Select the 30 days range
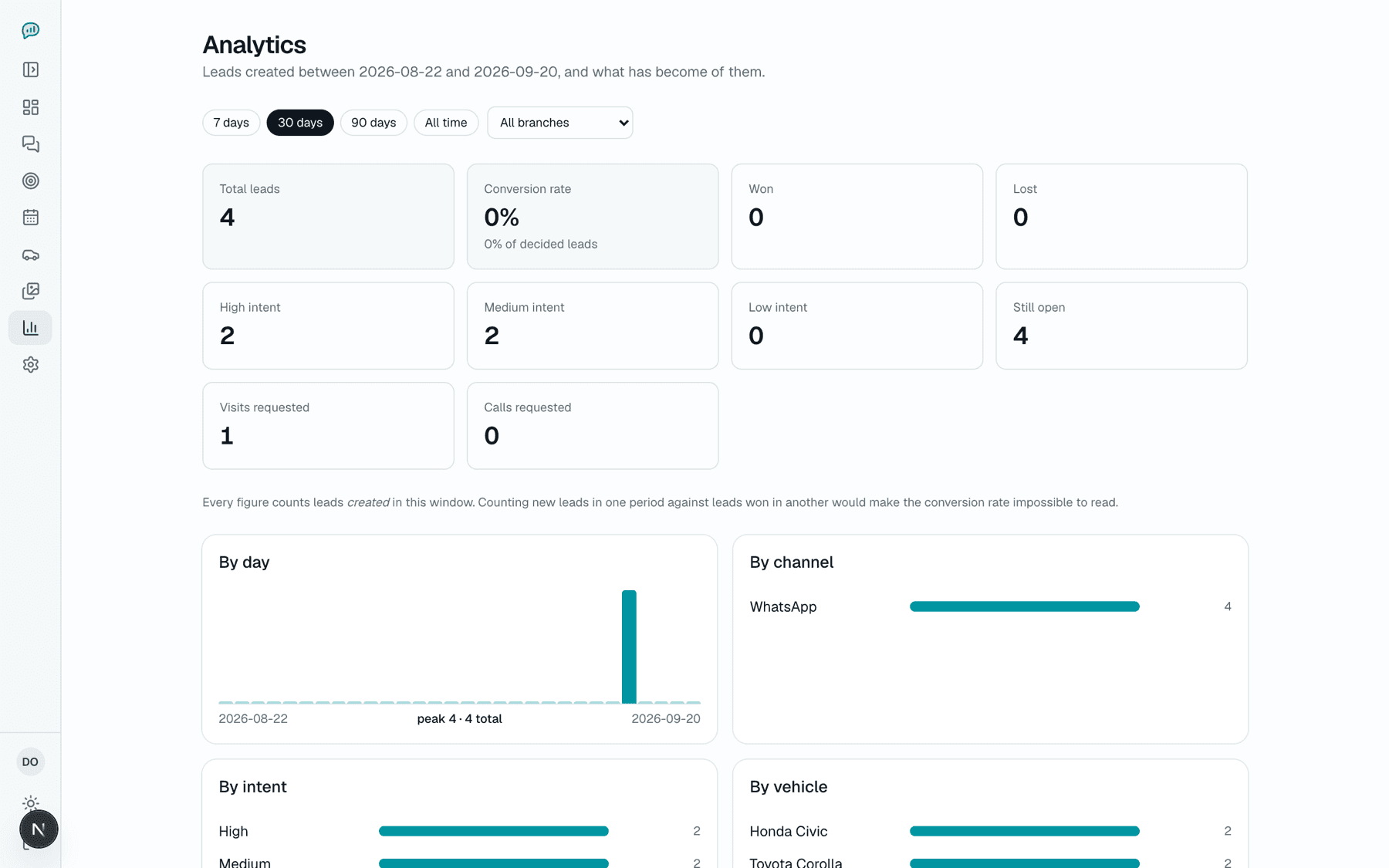Image resolution: width=1389 pixels, height=868 pixels. (x=299, y=123)
